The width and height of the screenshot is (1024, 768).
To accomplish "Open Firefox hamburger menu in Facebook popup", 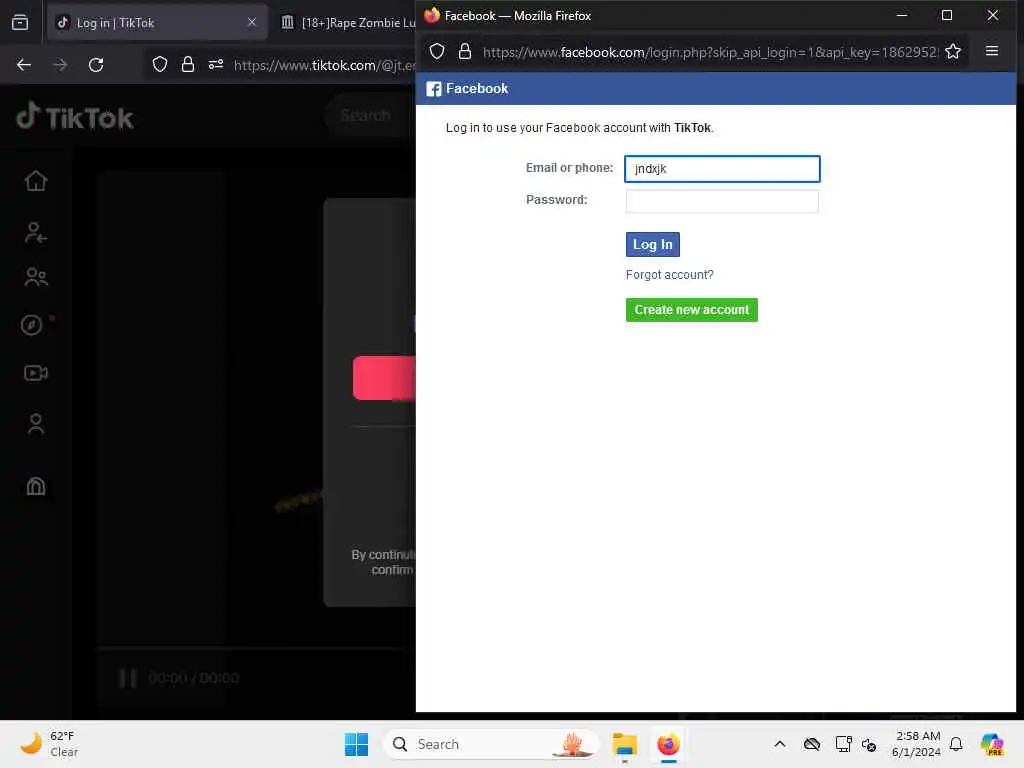I will (991, 51).
